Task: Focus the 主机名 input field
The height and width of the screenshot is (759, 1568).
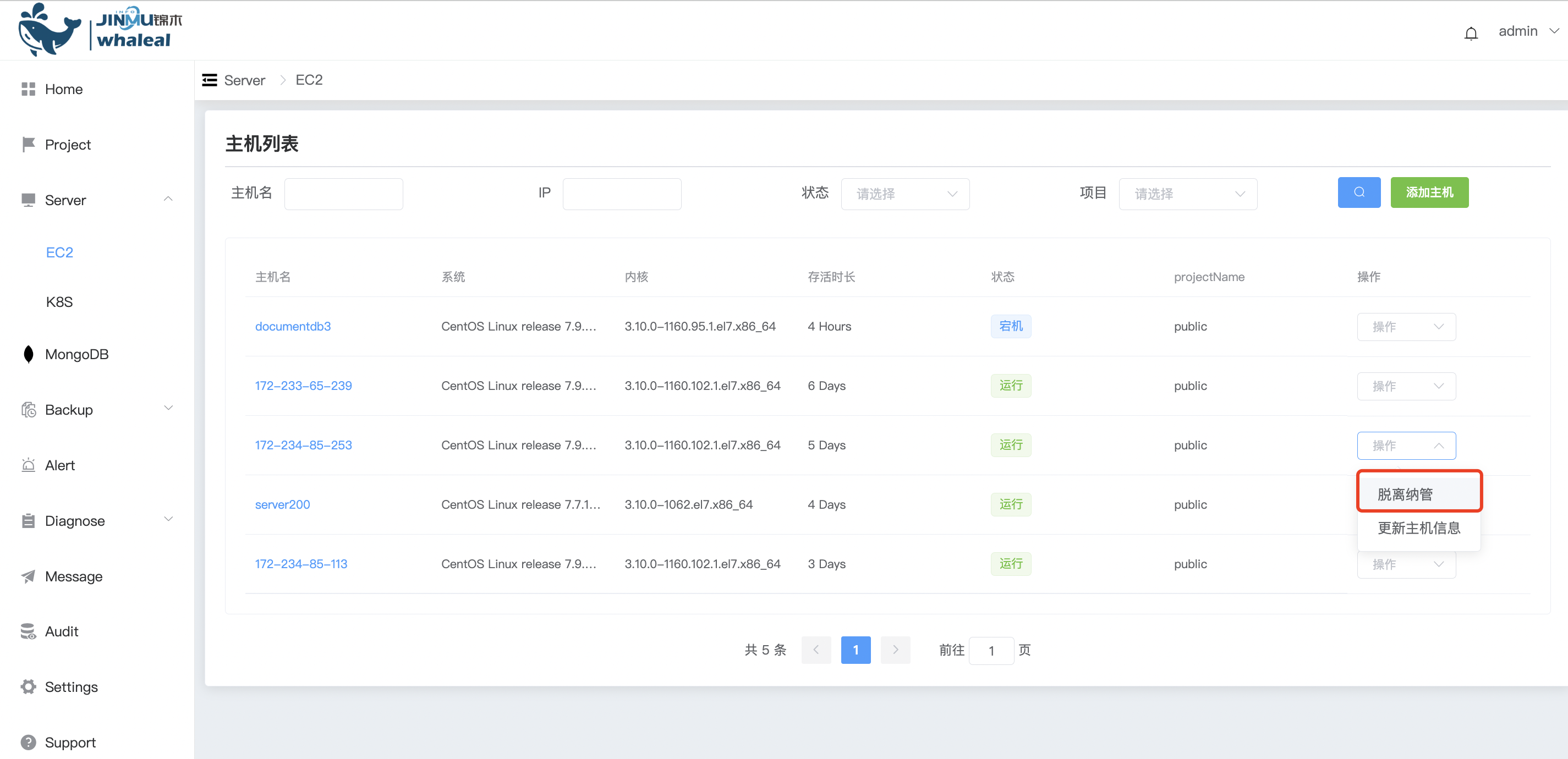Action: pyautogui.click(x=343, y=194)
